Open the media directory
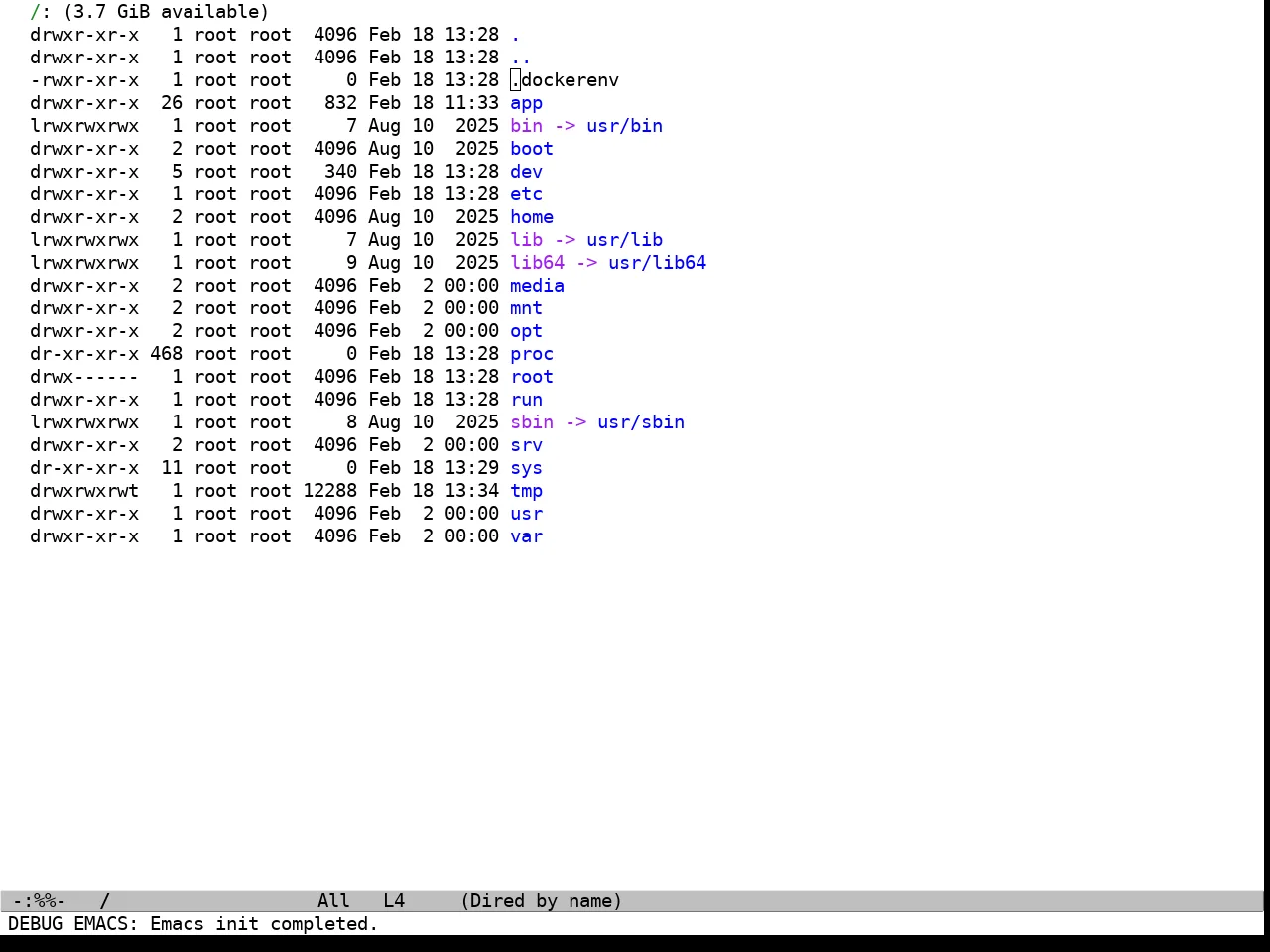Screen dimensions: 1270x952 (537, 286)
